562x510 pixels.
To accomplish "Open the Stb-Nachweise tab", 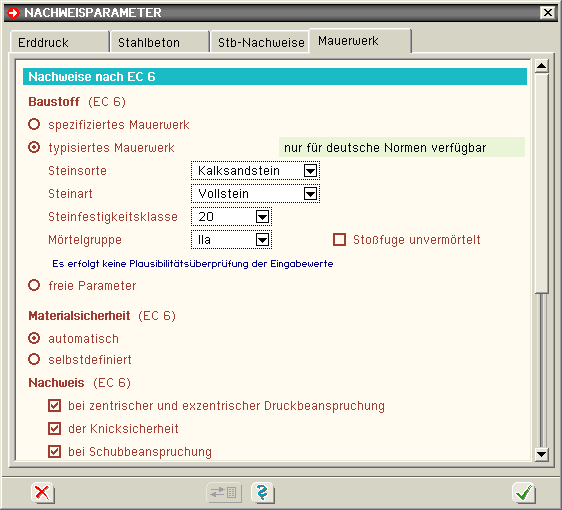I will click(261, 42).
